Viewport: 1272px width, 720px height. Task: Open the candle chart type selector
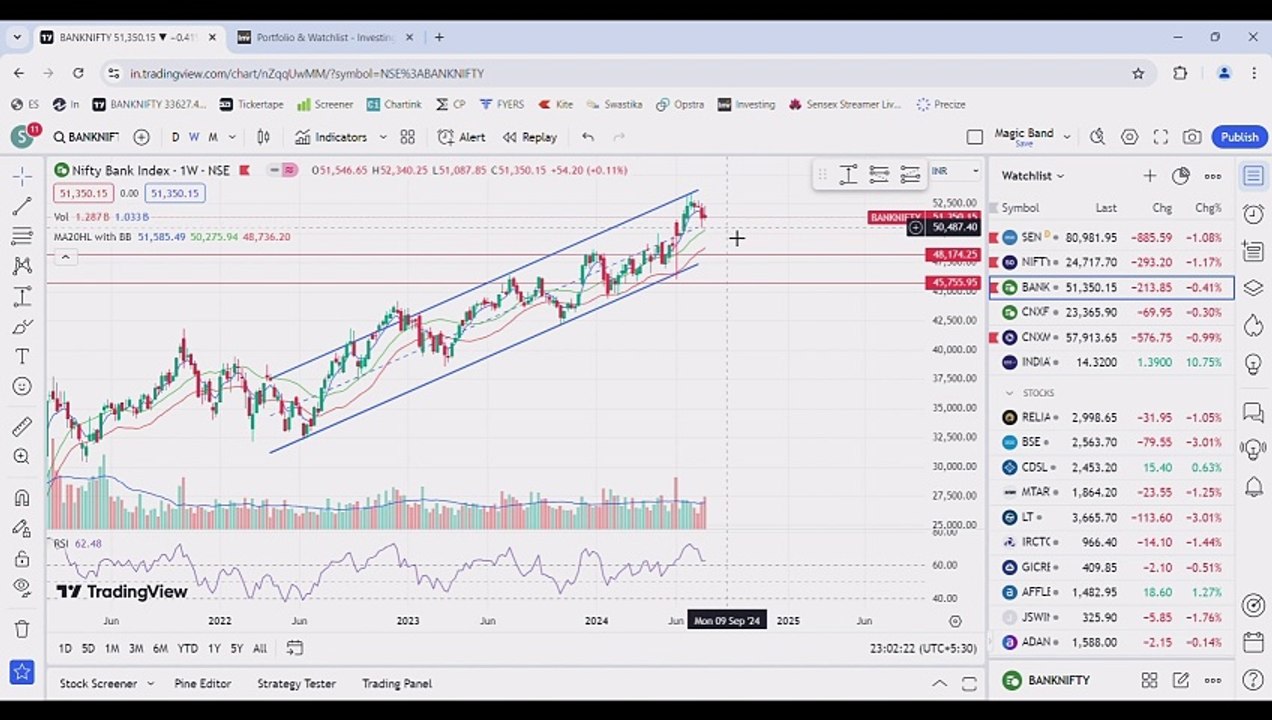tap(264, 137)
